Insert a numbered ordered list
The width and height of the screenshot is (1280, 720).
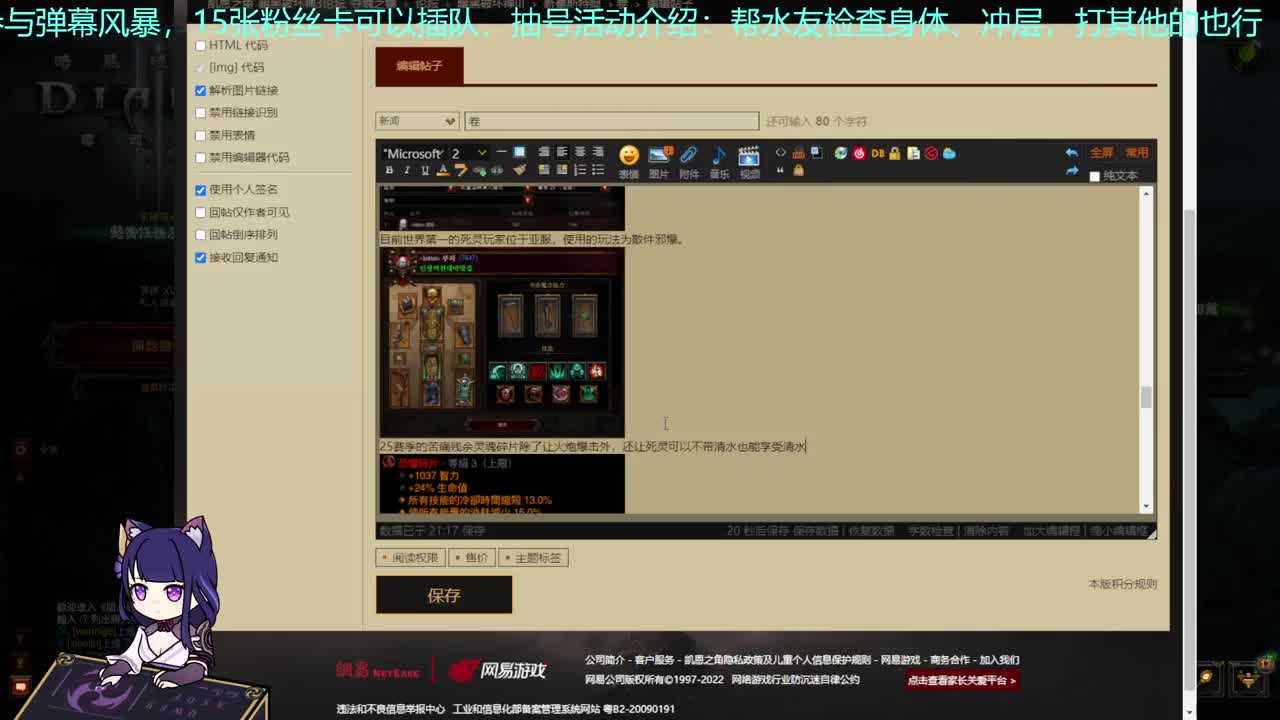click(580, 170)
